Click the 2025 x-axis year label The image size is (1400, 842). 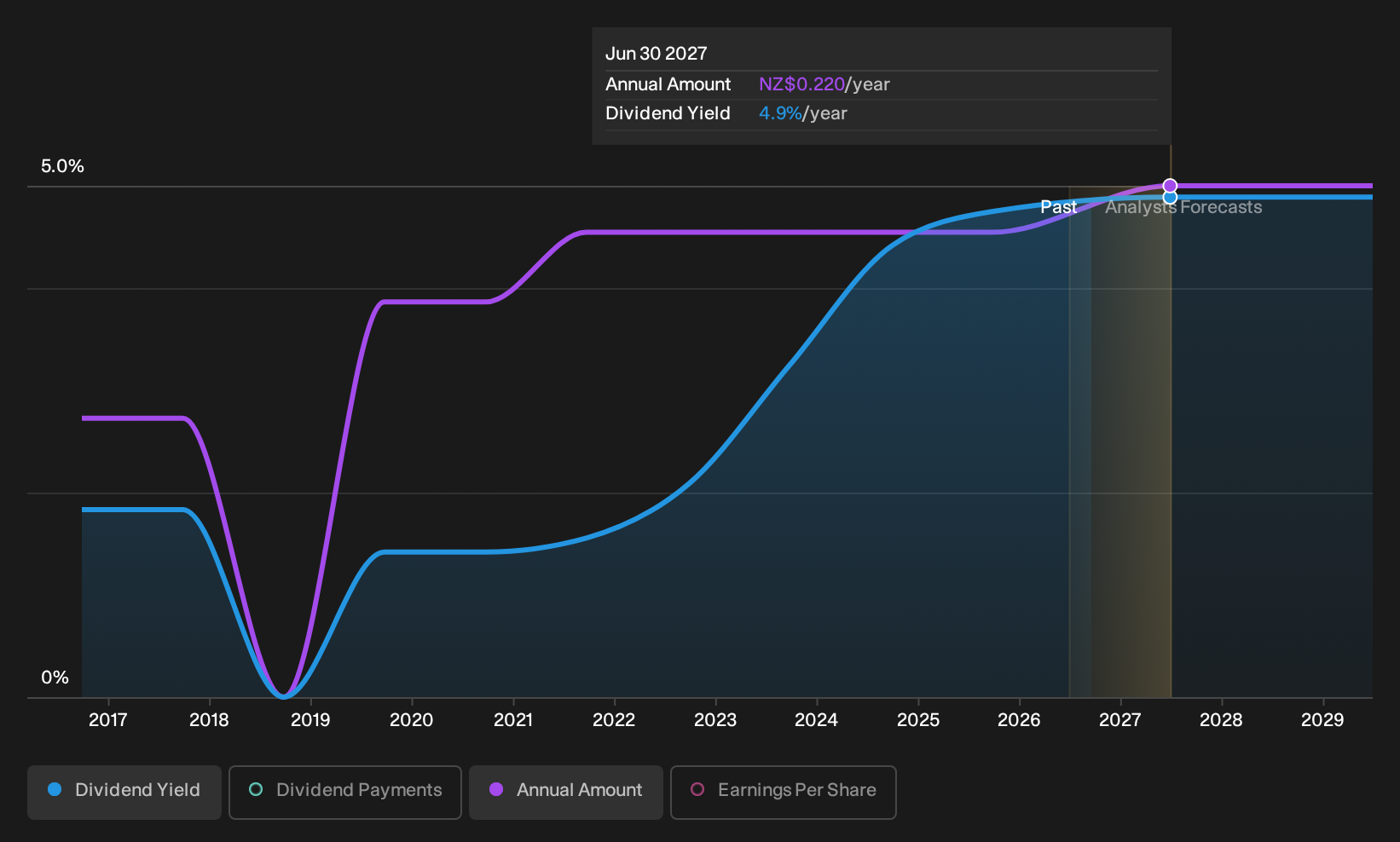(x=918, y=720)
